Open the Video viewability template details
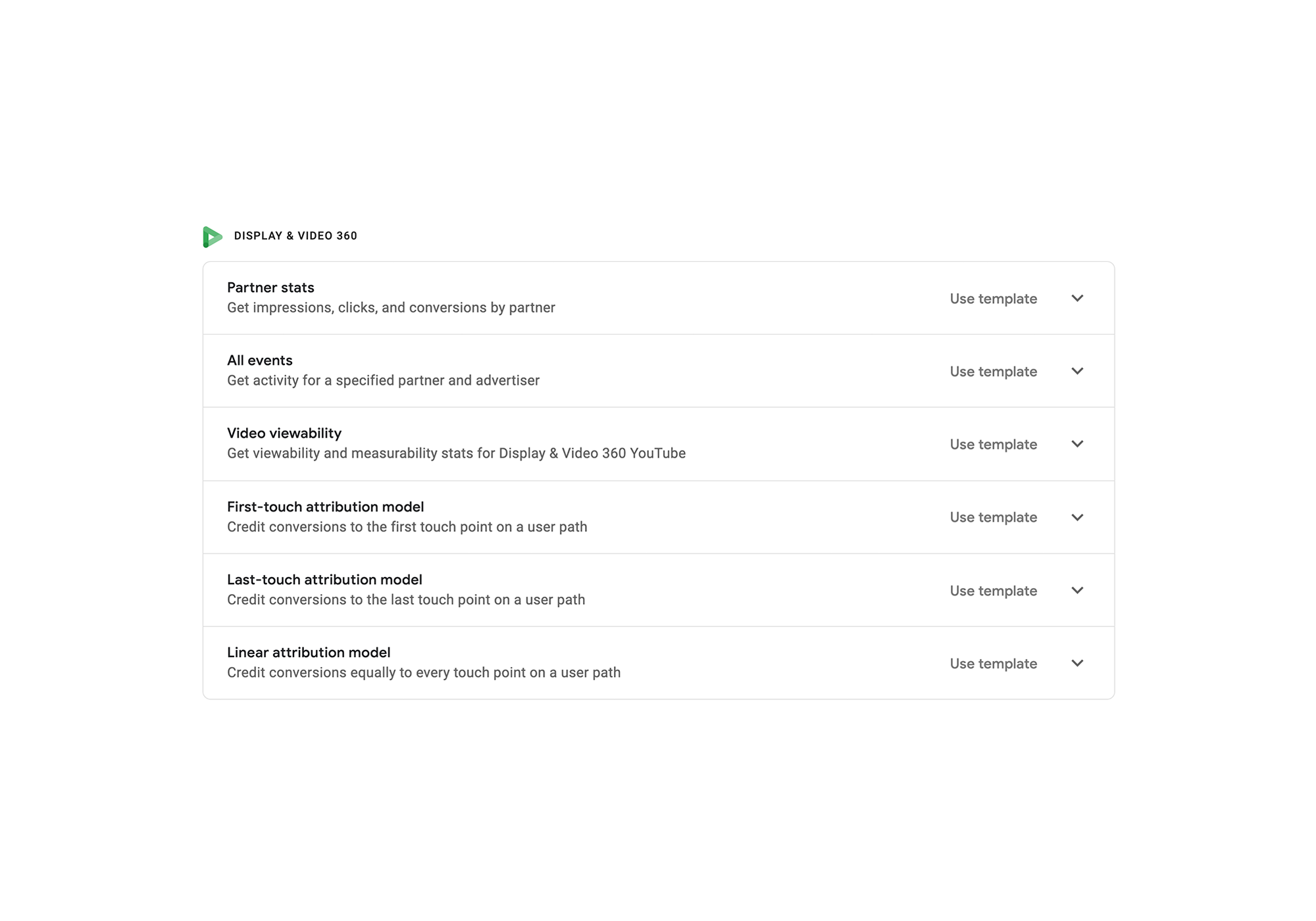 click(x=284, y=434)
